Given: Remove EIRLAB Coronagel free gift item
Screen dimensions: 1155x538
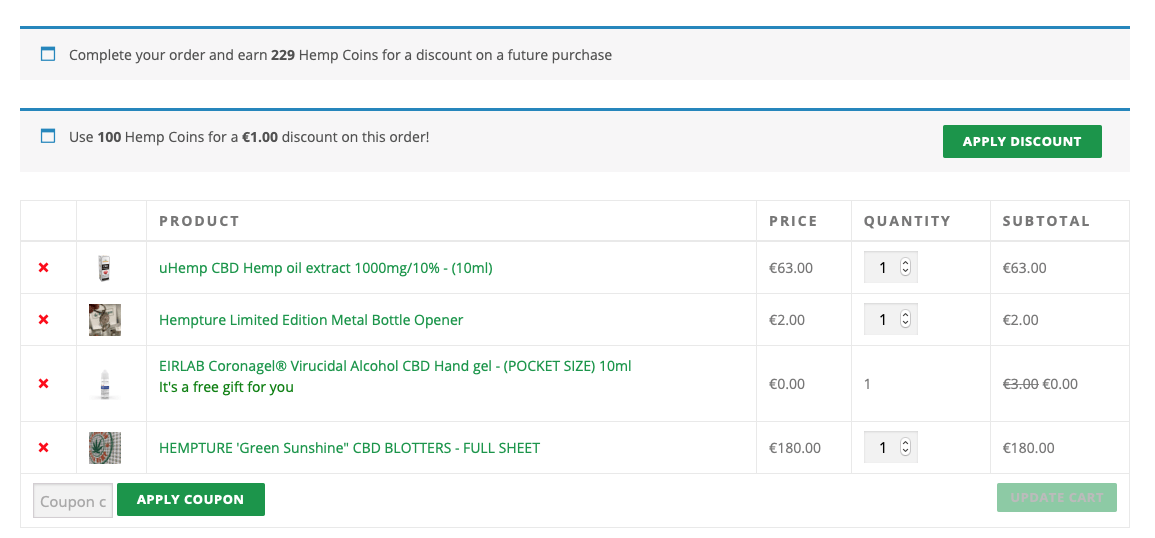Looking at the screenshot, I should pyautogui.click(x=43, y=384).
